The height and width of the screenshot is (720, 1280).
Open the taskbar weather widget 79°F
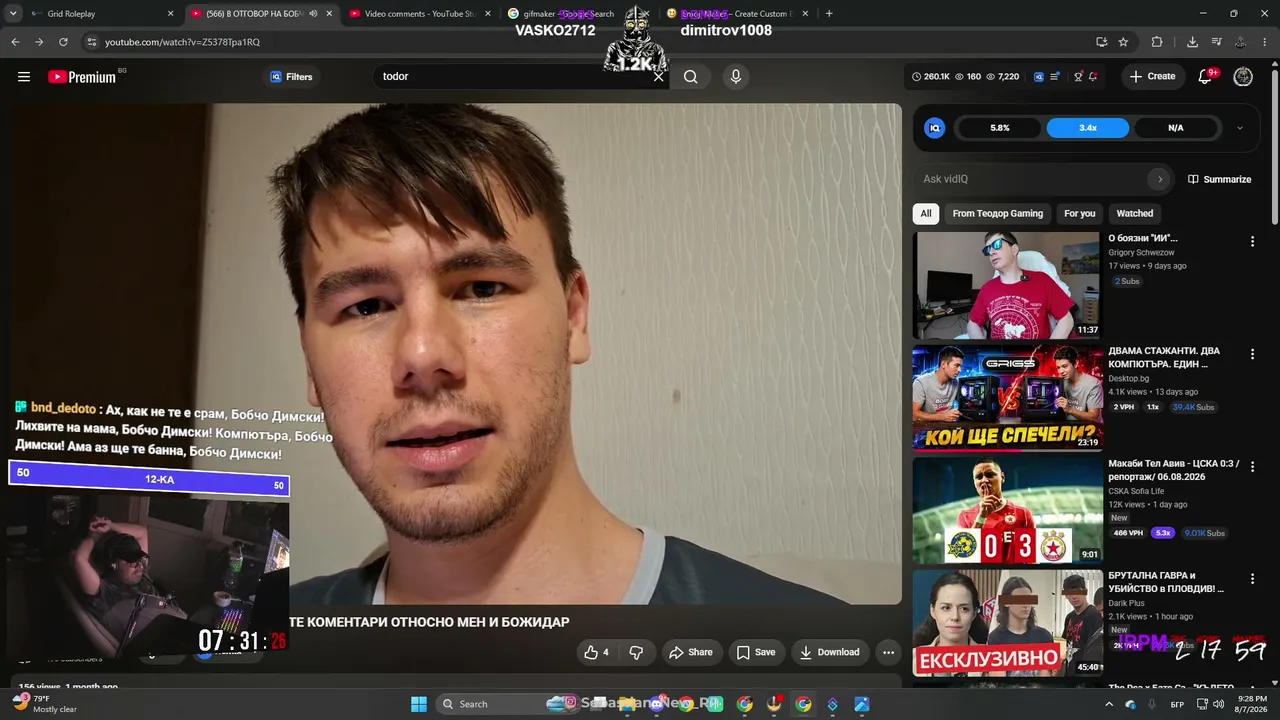(44, 704)
